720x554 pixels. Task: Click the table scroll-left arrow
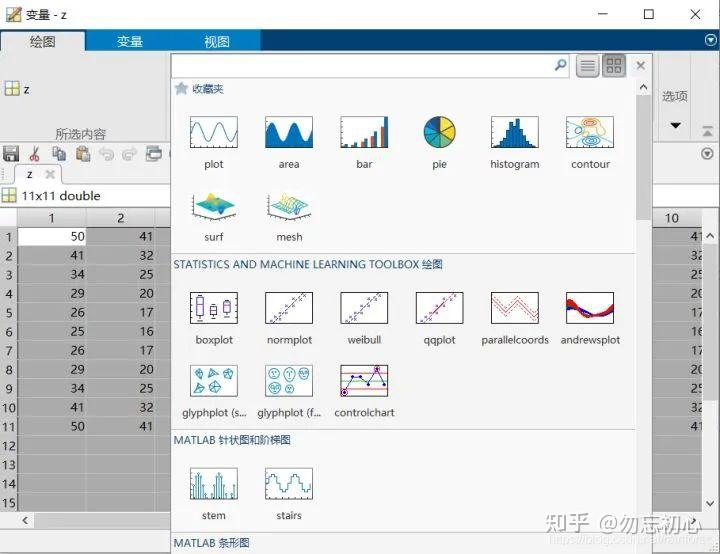(25, 520)
